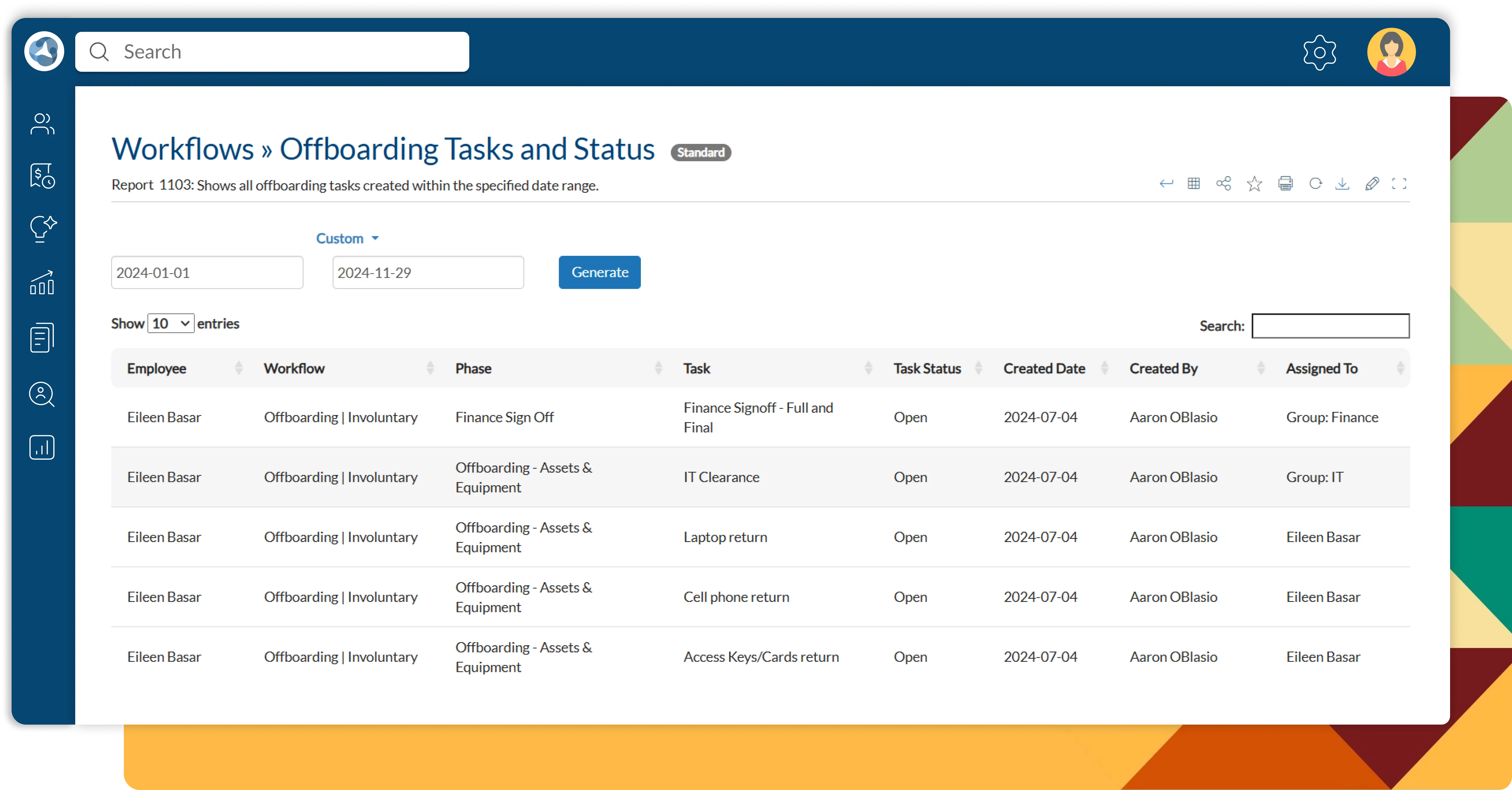This screenshot has width=1512, height=790.
Task: Click the refresh report icon
Action: coord(1315,184)
